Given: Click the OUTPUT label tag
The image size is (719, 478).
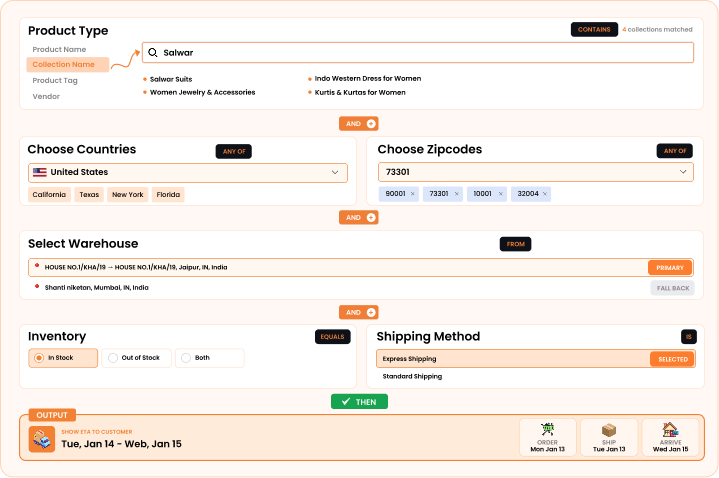Looking at the screenshot, I should [52, 415].
